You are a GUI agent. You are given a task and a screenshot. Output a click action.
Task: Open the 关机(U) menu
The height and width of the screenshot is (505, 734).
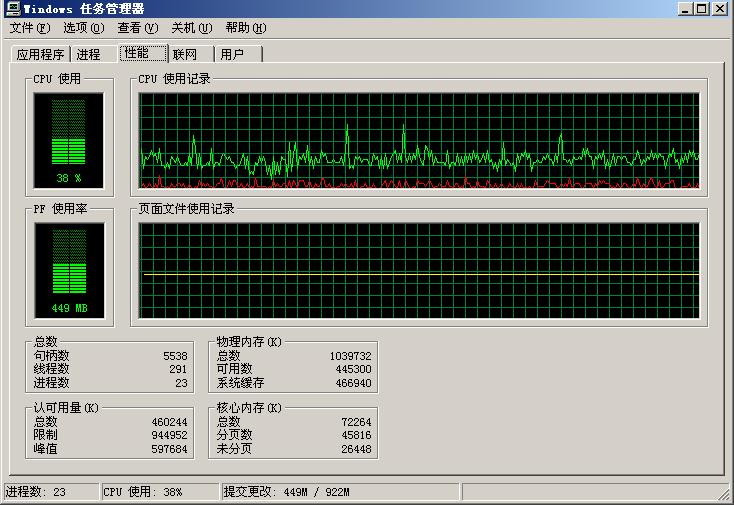[192, 28]
